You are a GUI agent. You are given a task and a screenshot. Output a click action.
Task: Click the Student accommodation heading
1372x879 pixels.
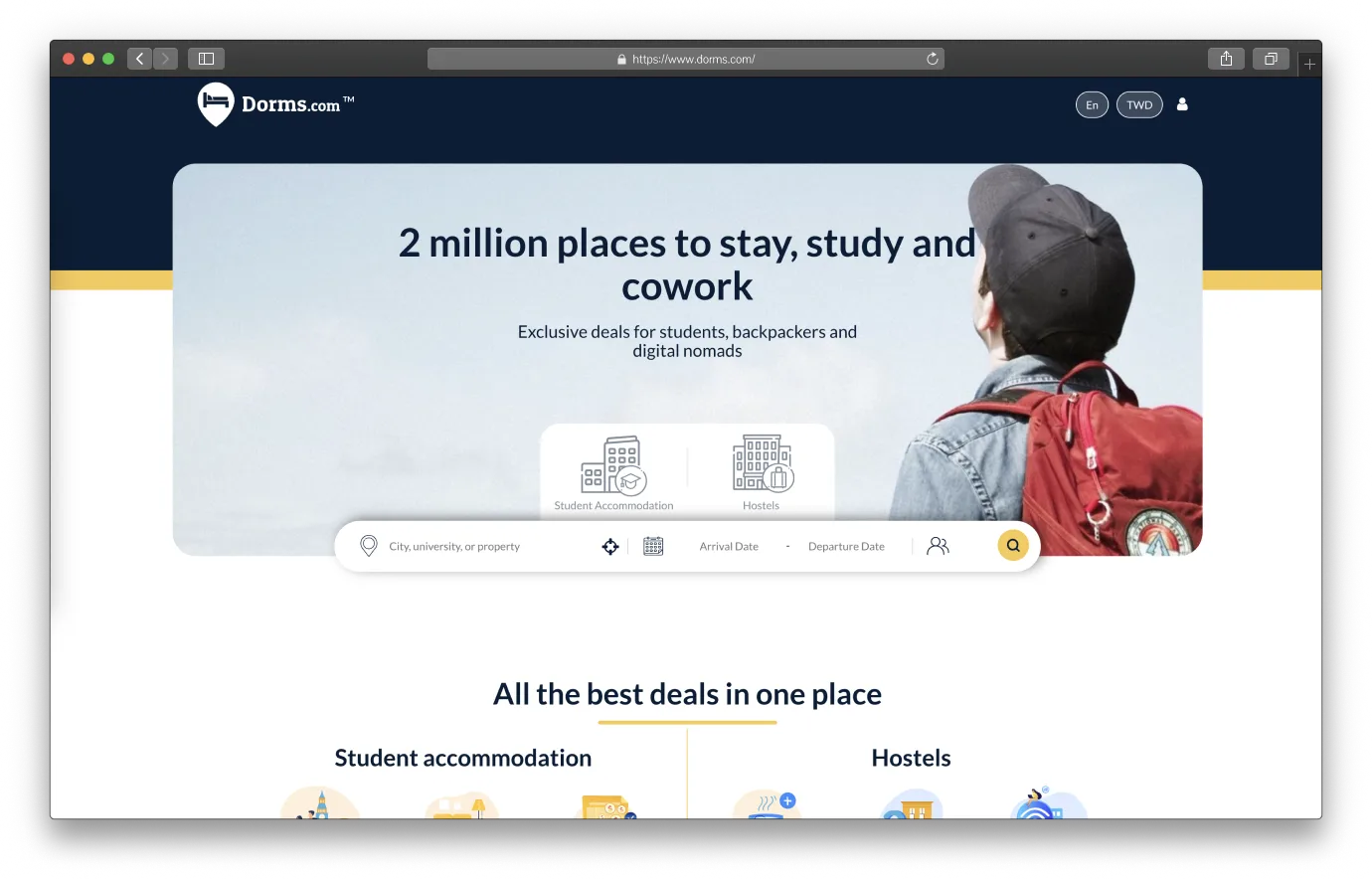pos(463,758)
